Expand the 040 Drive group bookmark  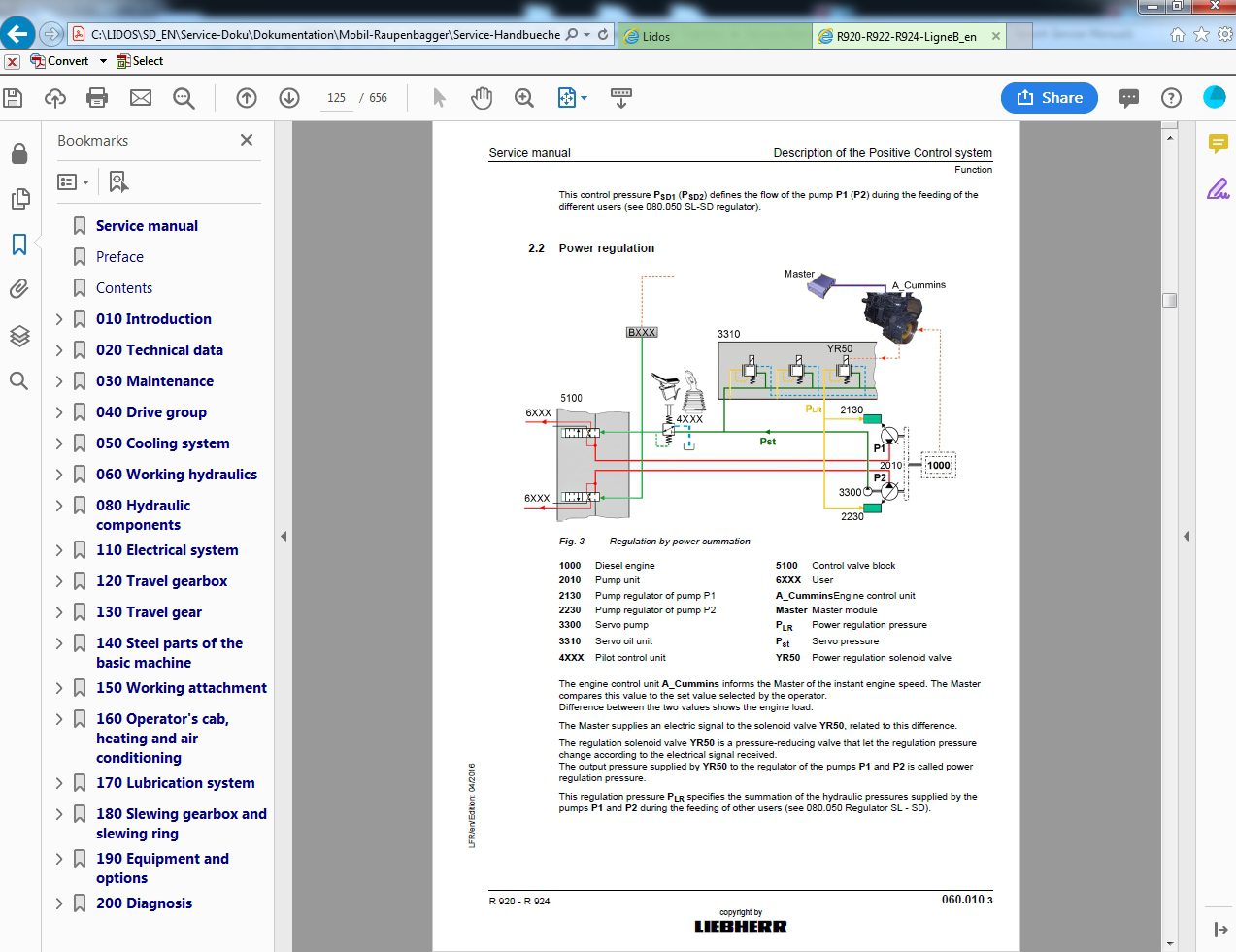click(x=59, y=412)
